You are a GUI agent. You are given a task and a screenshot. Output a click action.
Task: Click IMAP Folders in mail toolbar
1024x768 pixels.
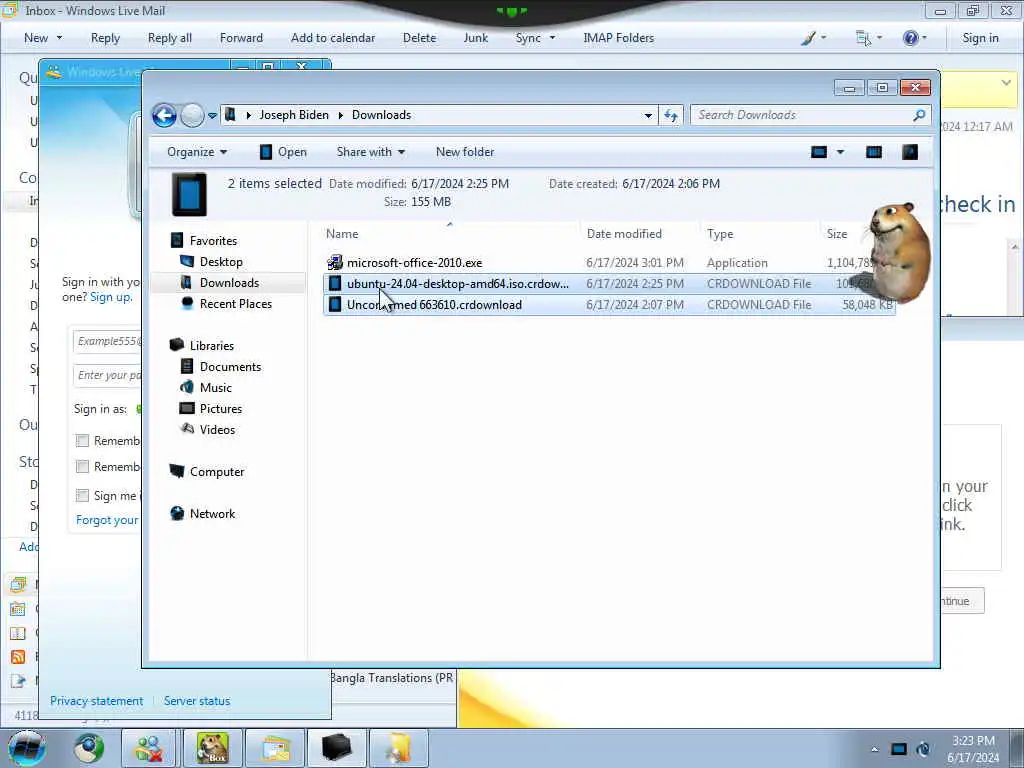click(x=618, y=38)
